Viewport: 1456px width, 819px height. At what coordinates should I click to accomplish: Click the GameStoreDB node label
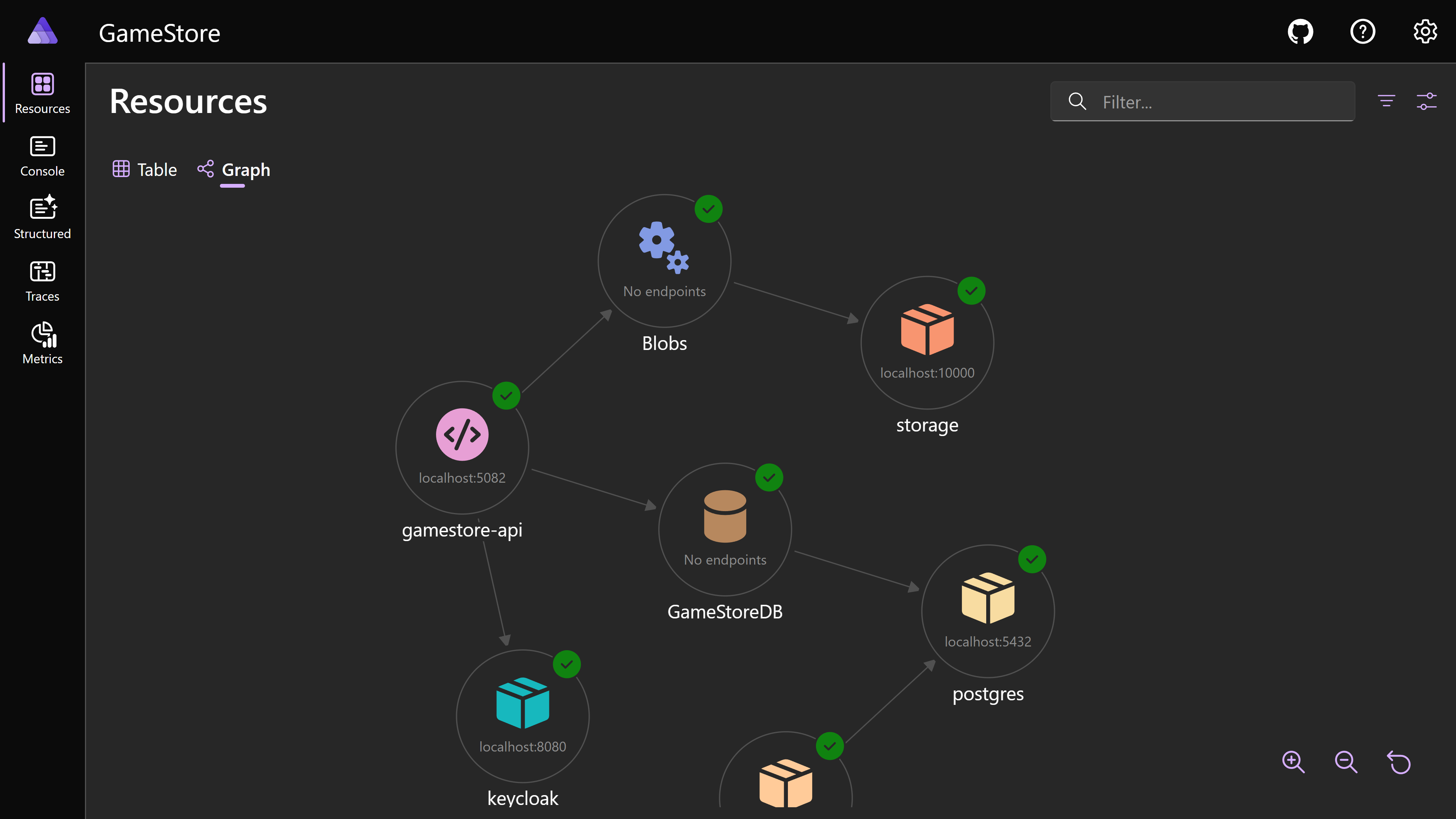coord(725,612)
